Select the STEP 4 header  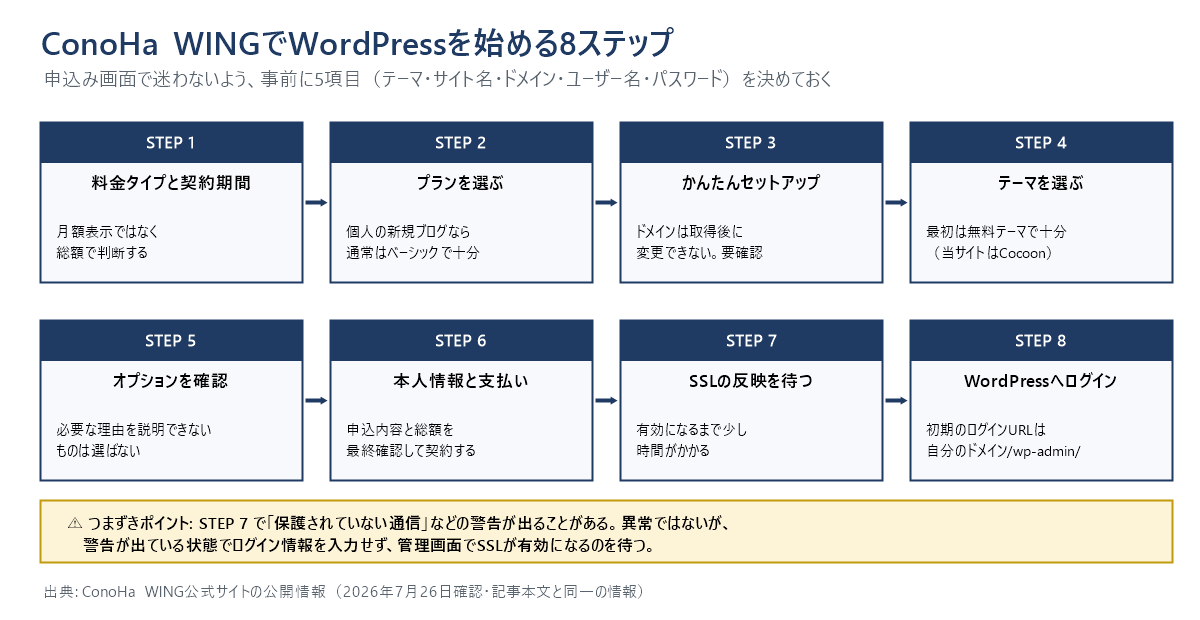click(x=1041, y=142)
